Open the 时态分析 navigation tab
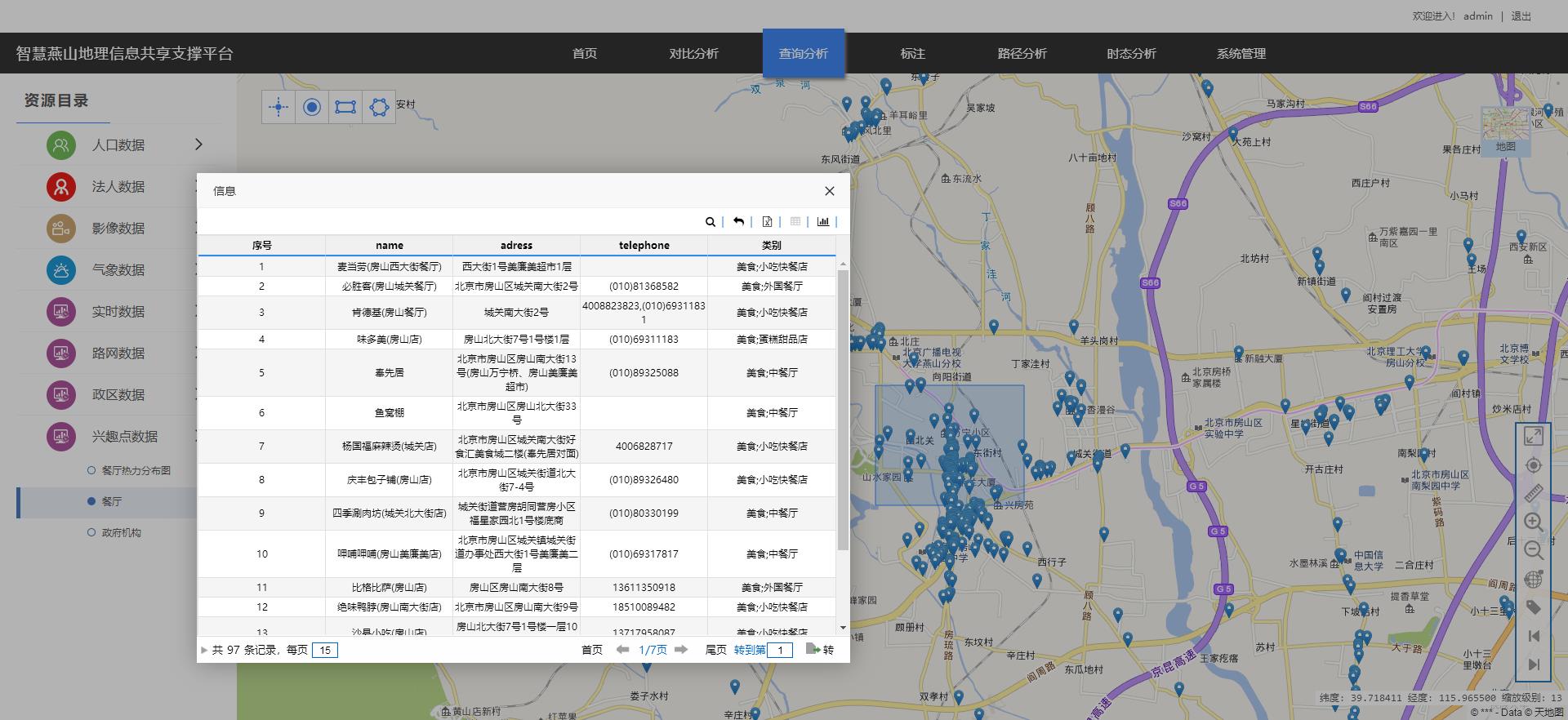Viewport: 1568px width, 720px height. pos(1132,54)
